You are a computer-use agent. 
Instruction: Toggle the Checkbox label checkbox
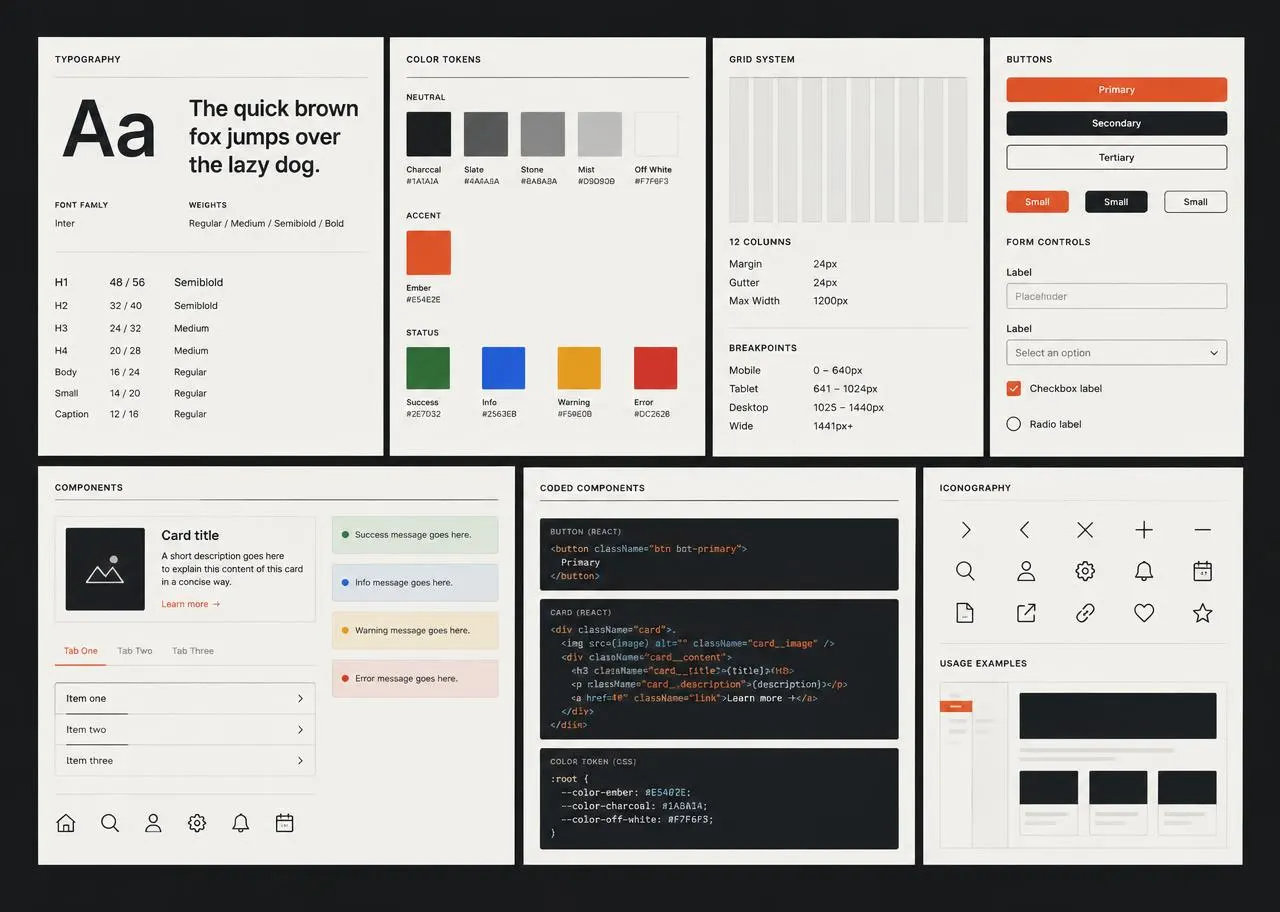coord(1013,388)
